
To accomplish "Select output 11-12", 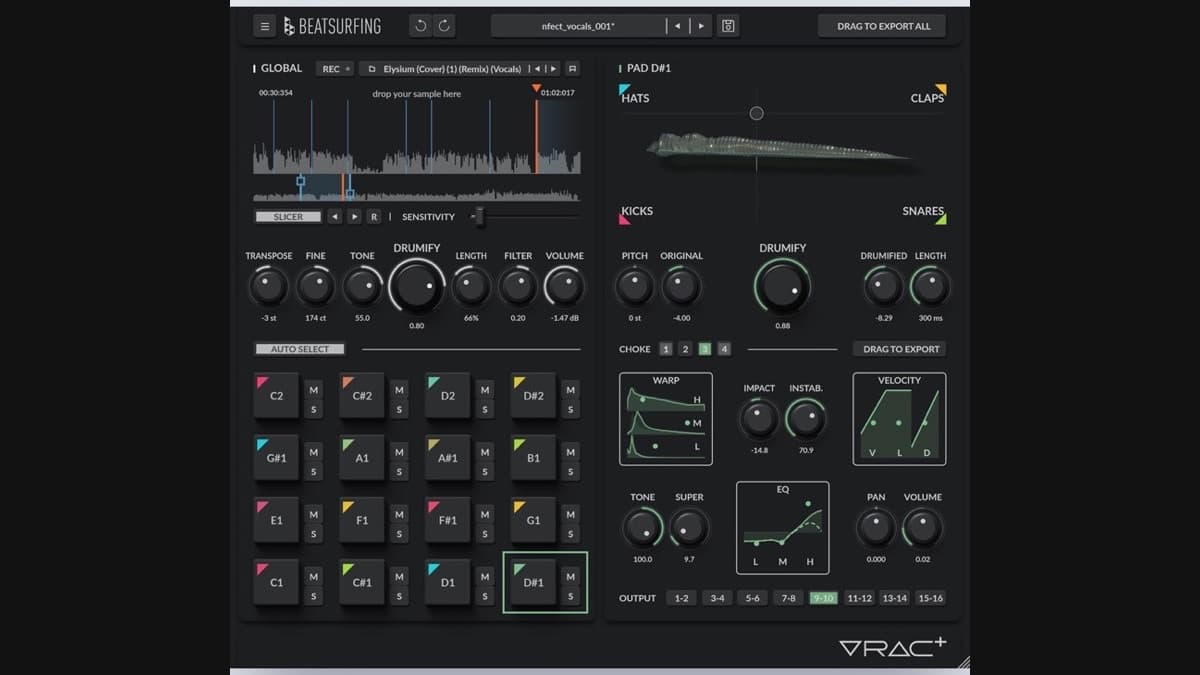I will point(859,598).
